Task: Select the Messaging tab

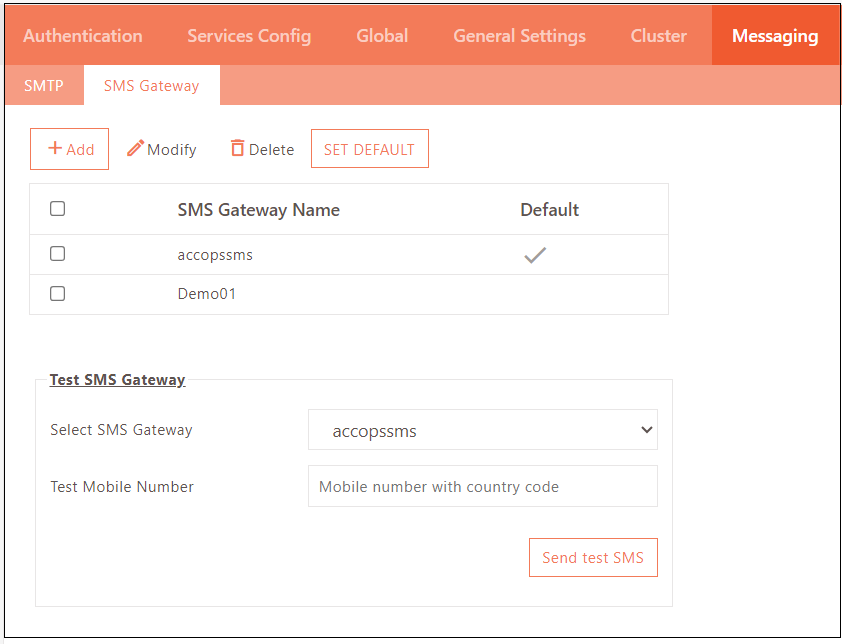Action: pos(774,36)
